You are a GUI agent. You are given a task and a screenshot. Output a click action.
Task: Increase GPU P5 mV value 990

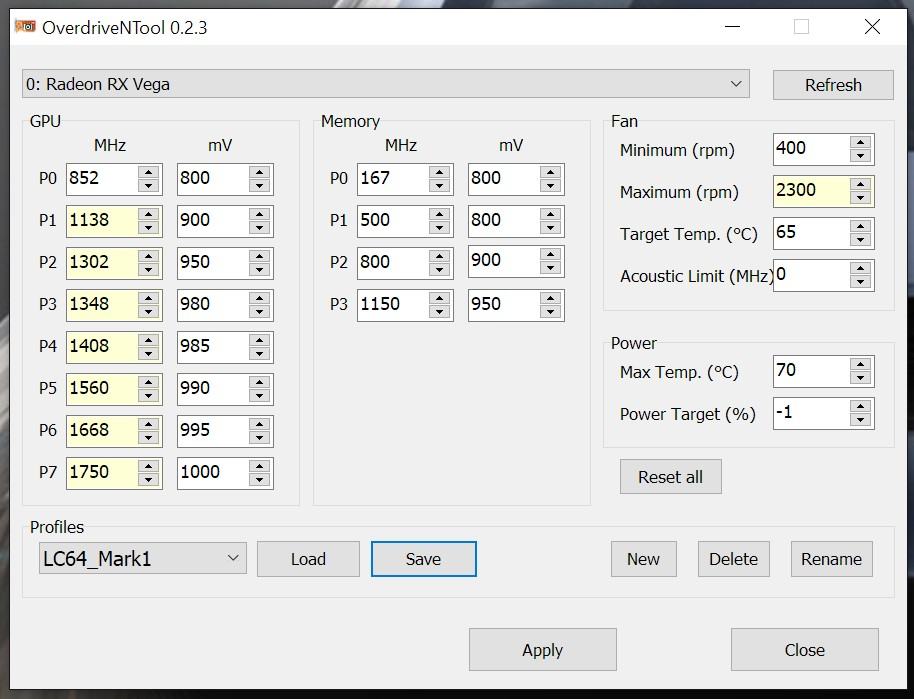click(x=259, y=382)
